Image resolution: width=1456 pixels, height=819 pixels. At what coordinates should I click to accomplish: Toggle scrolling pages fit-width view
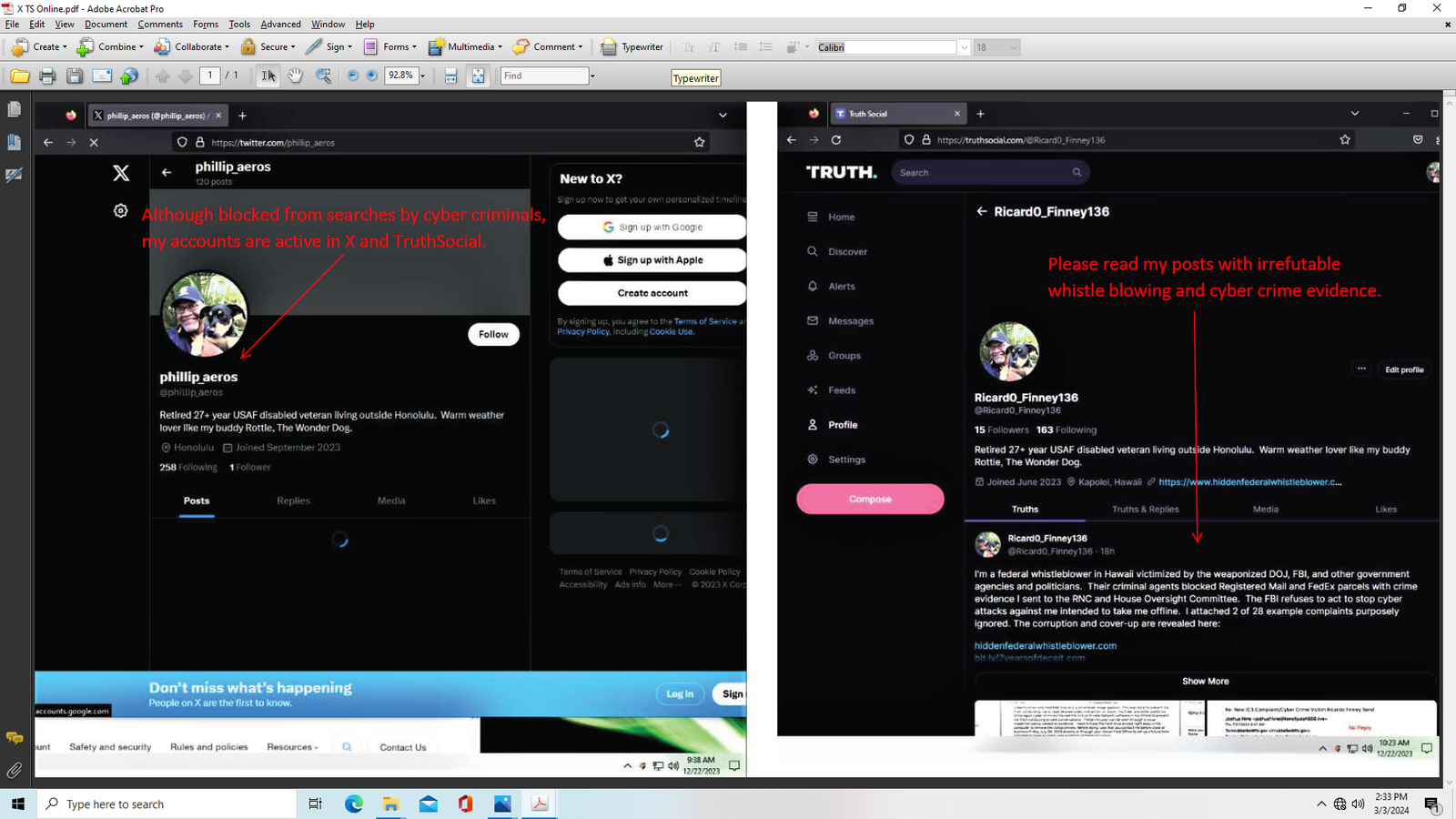450,76
